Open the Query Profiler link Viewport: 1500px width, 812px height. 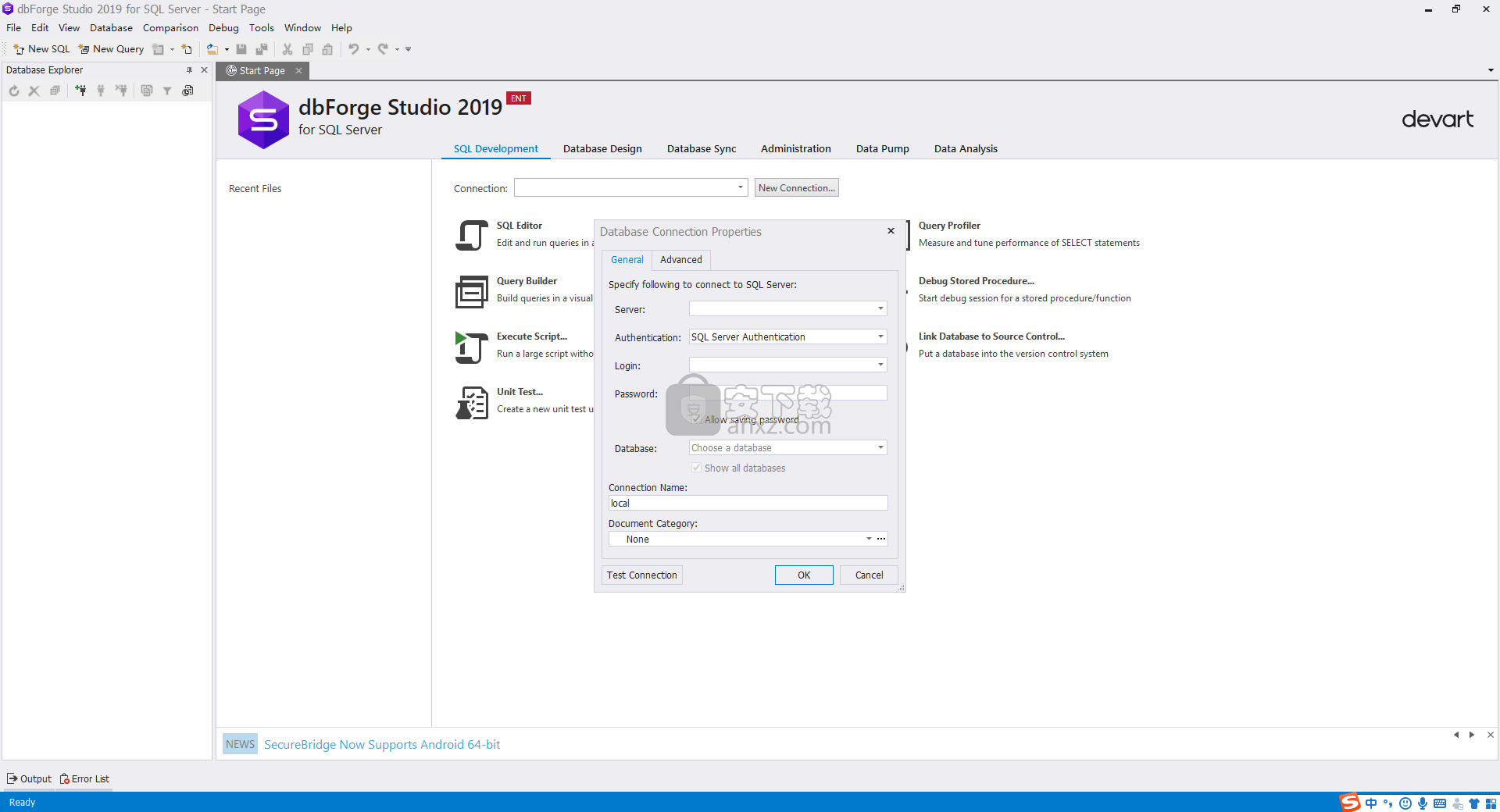tap(949, 226)
